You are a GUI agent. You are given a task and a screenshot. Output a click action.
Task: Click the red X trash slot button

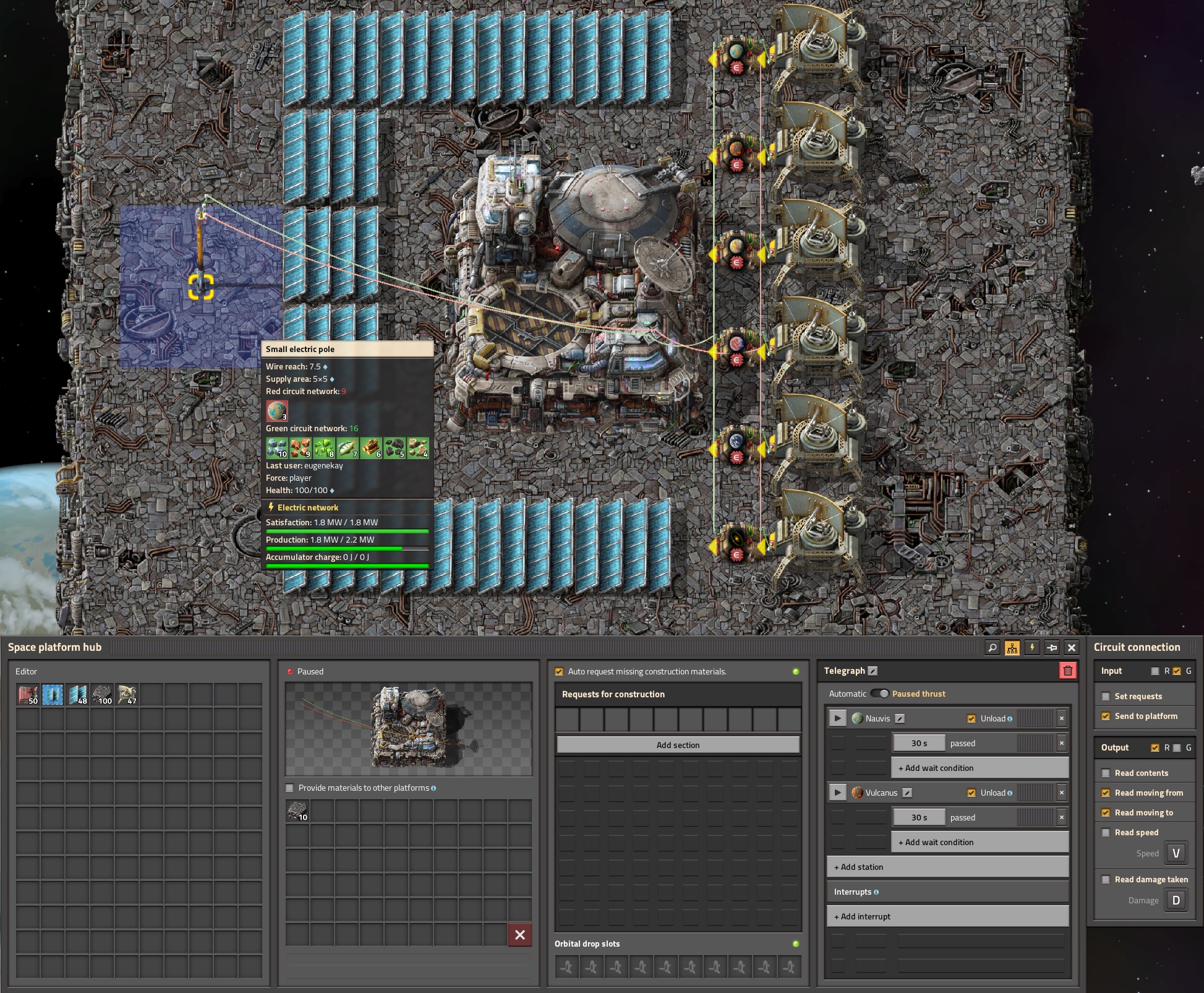[x=520, y=935]
